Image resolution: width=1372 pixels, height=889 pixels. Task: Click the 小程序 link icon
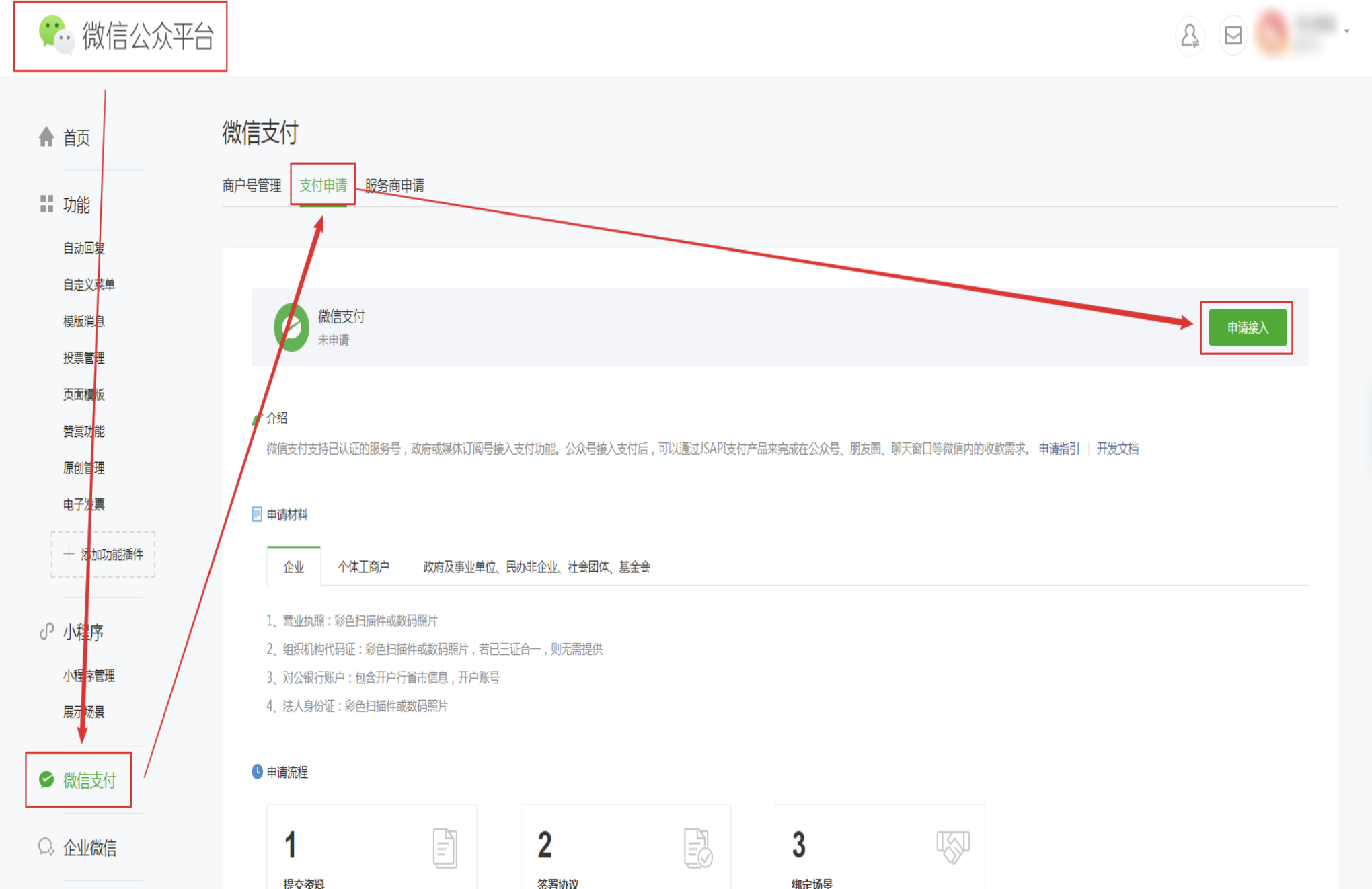[46, 631]
